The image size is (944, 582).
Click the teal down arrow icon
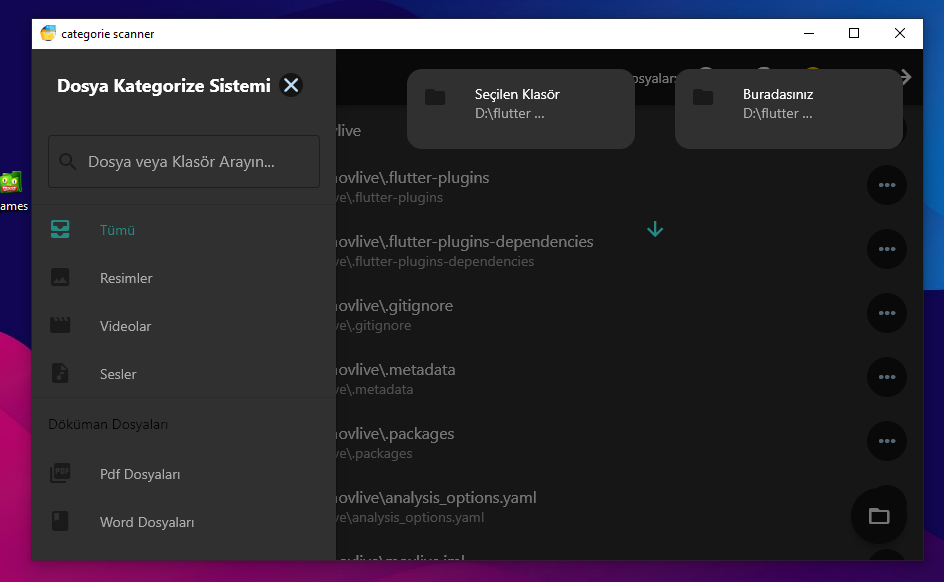[655, 229]
